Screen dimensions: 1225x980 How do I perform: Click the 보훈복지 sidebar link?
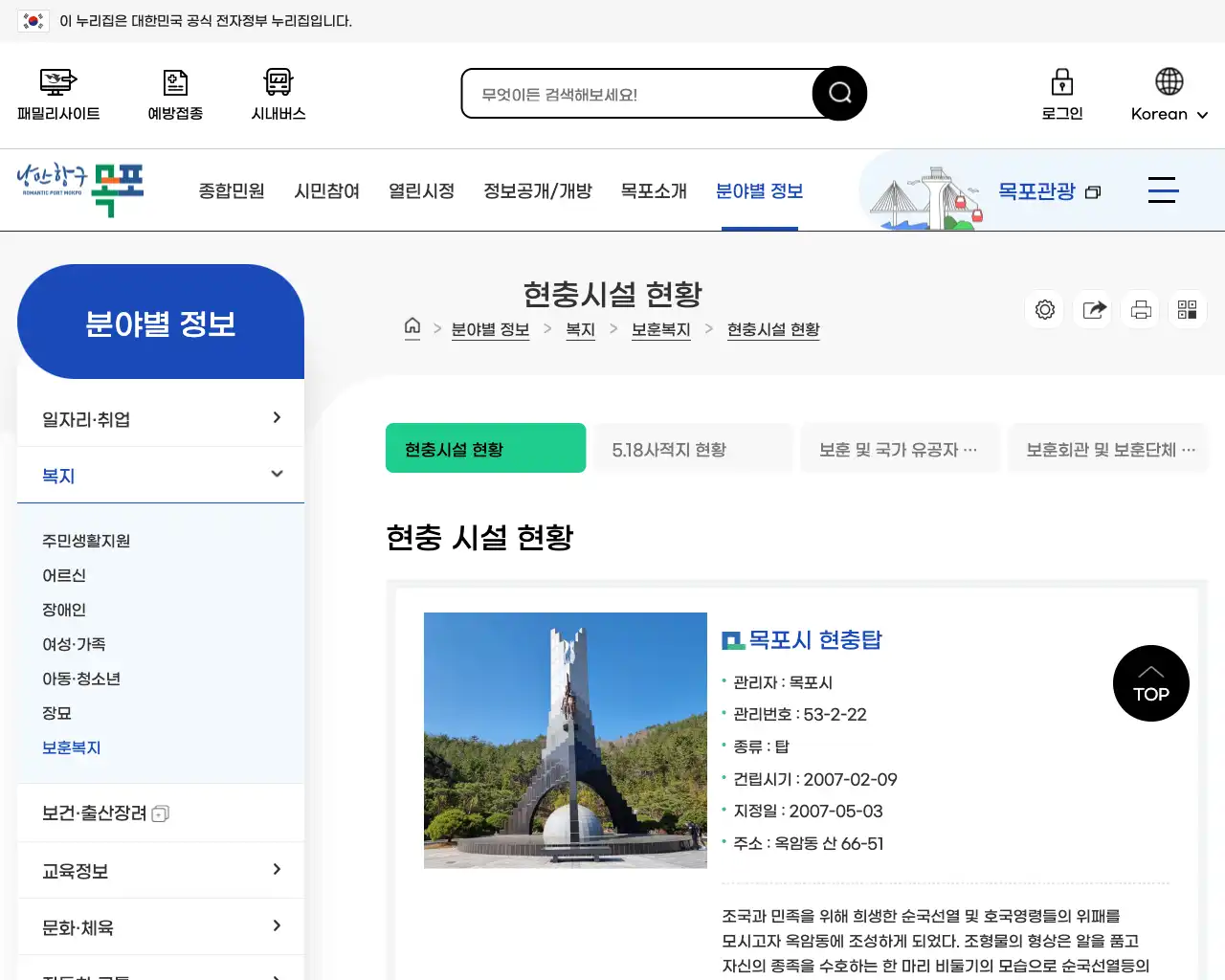coord(71,747)
